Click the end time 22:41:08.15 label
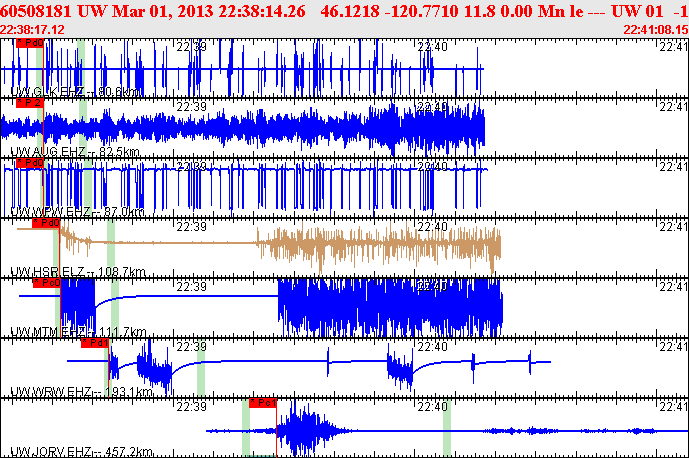 click(656, 30)
